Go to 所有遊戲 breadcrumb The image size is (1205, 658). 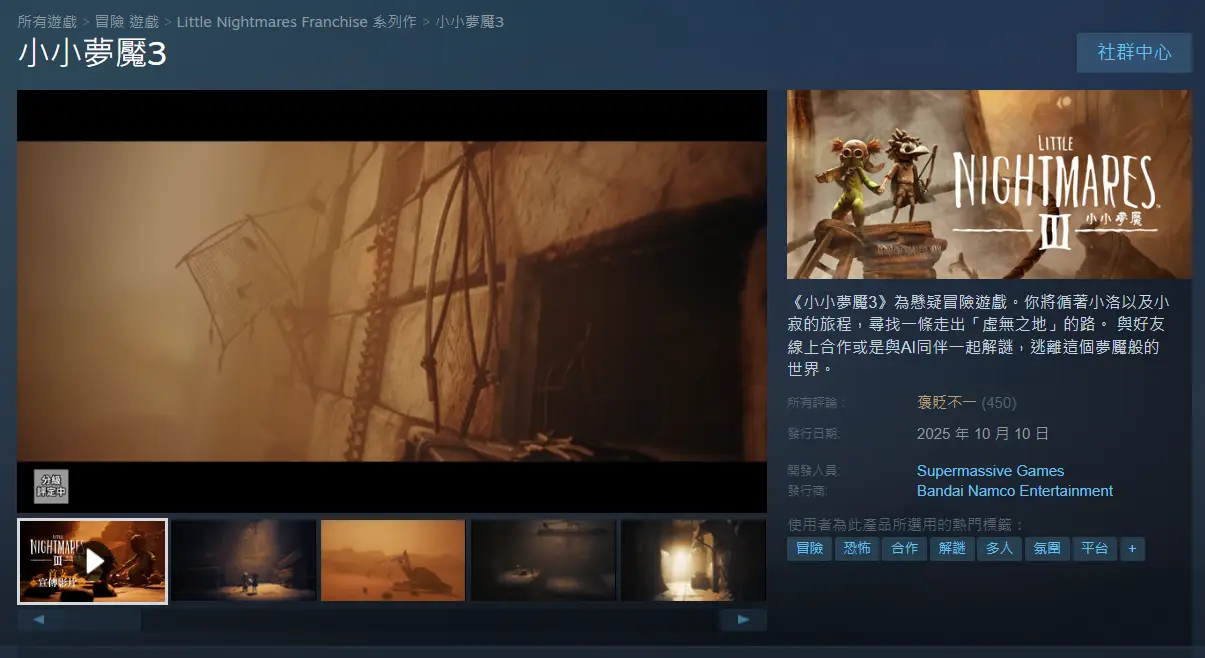(x=46, y=22)
